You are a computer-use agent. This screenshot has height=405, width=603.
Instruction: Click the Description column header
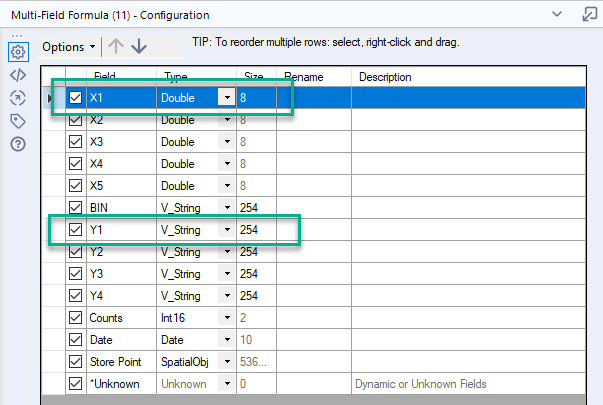(385, 77)
